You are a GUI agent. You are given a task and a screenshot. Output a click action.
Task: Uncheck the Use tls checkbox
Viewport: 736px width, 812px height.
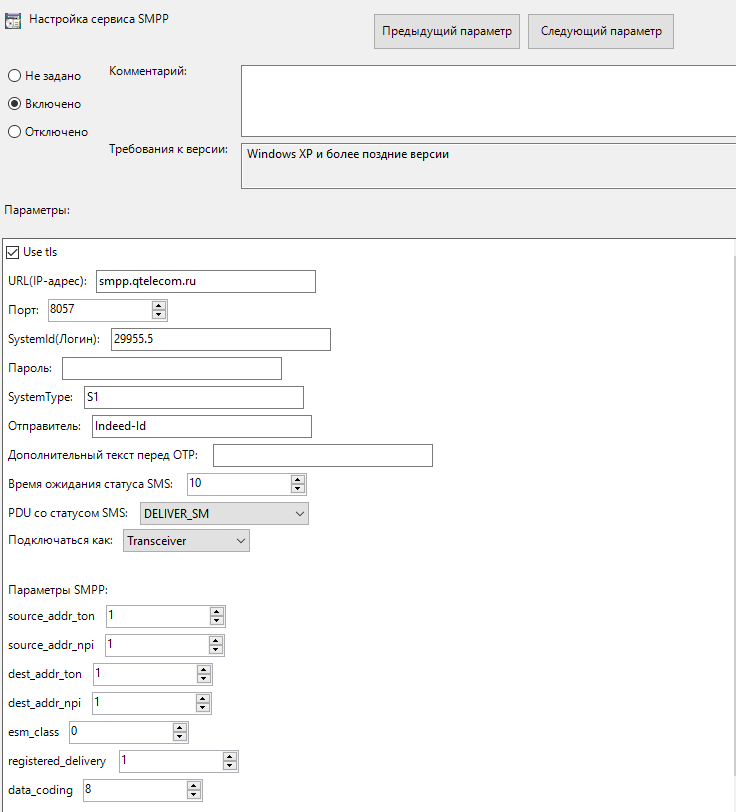(14, 252)
